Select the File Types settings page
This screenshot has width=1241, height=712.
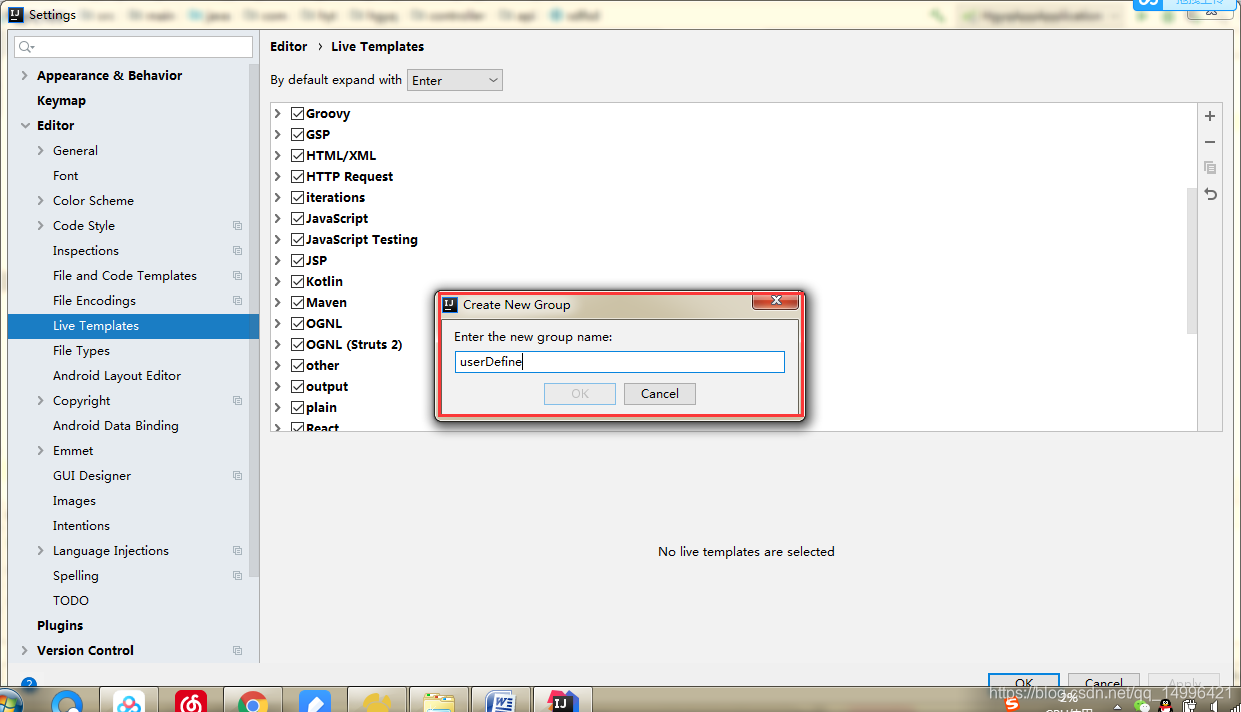coord(81,351)
